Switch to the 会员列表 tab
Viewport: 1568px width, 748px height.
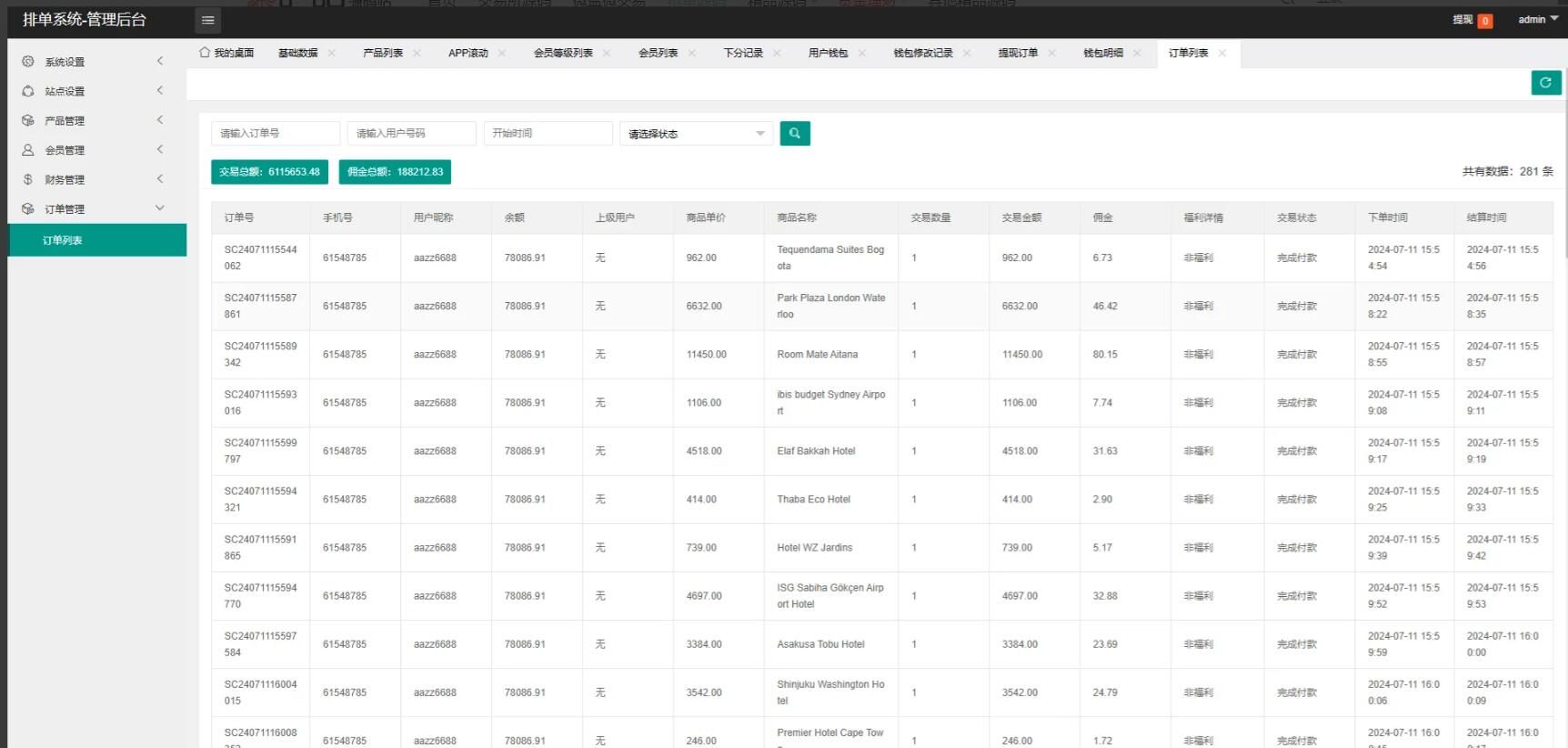pyautogui.click(x=658, y=53)
